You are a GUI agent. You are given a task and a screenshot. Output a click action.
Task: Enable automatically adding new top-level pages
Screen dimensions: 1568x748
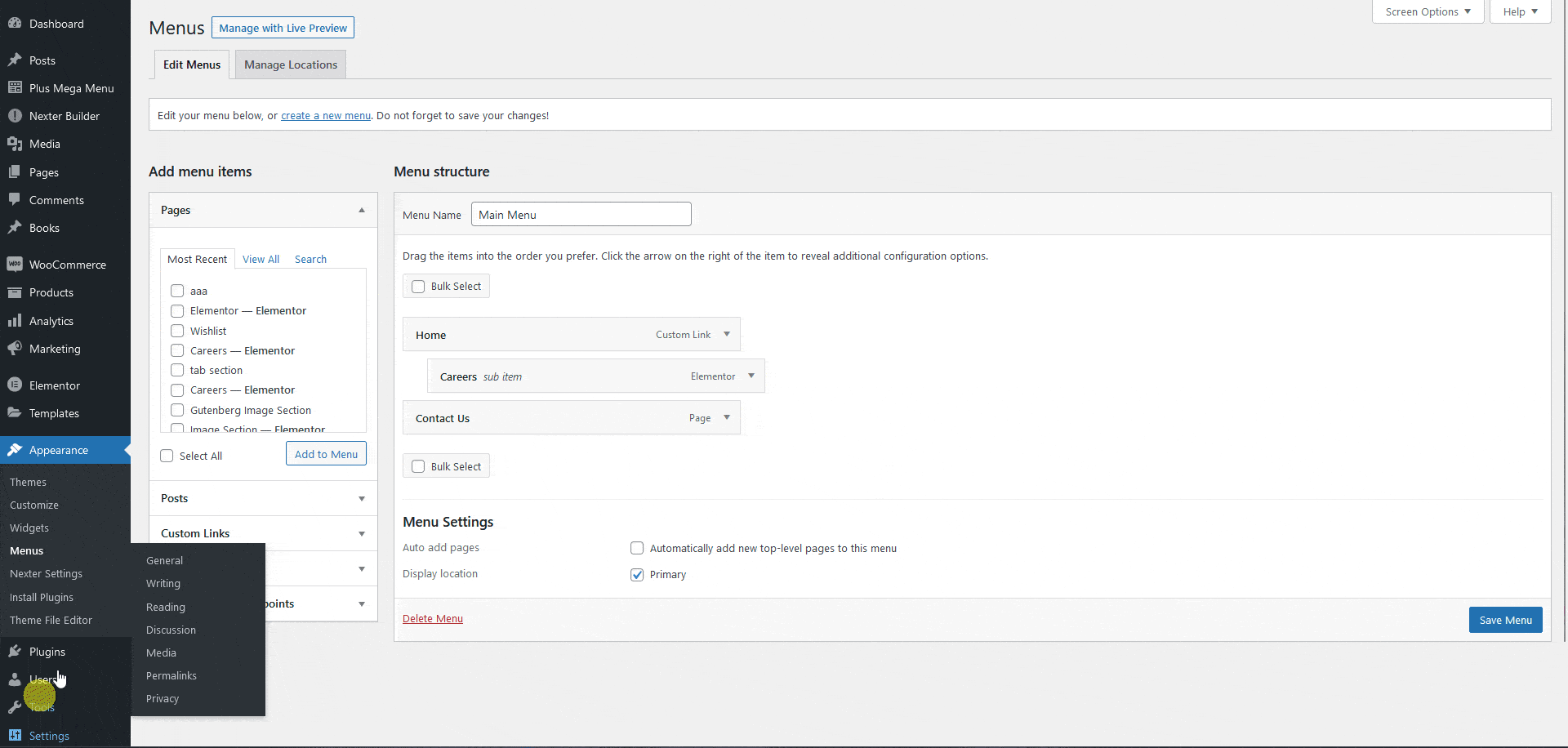636,548
